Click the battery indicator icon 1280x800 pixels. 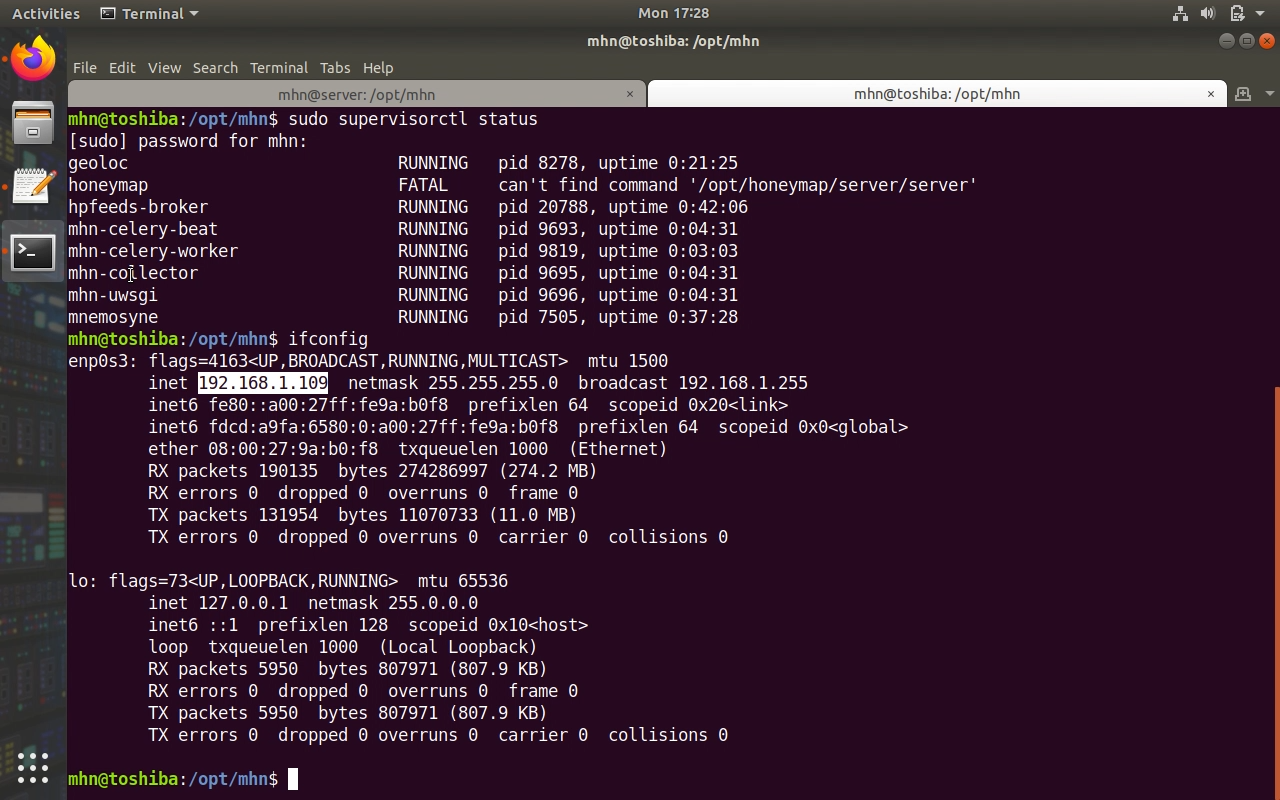click(1236, 13)
